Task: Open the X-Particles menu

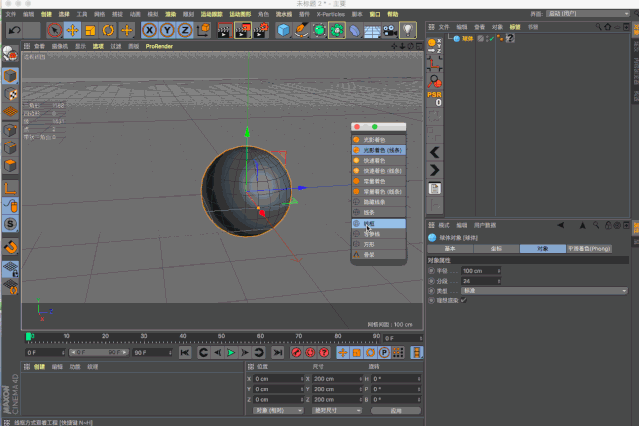Action: [331, 14]
